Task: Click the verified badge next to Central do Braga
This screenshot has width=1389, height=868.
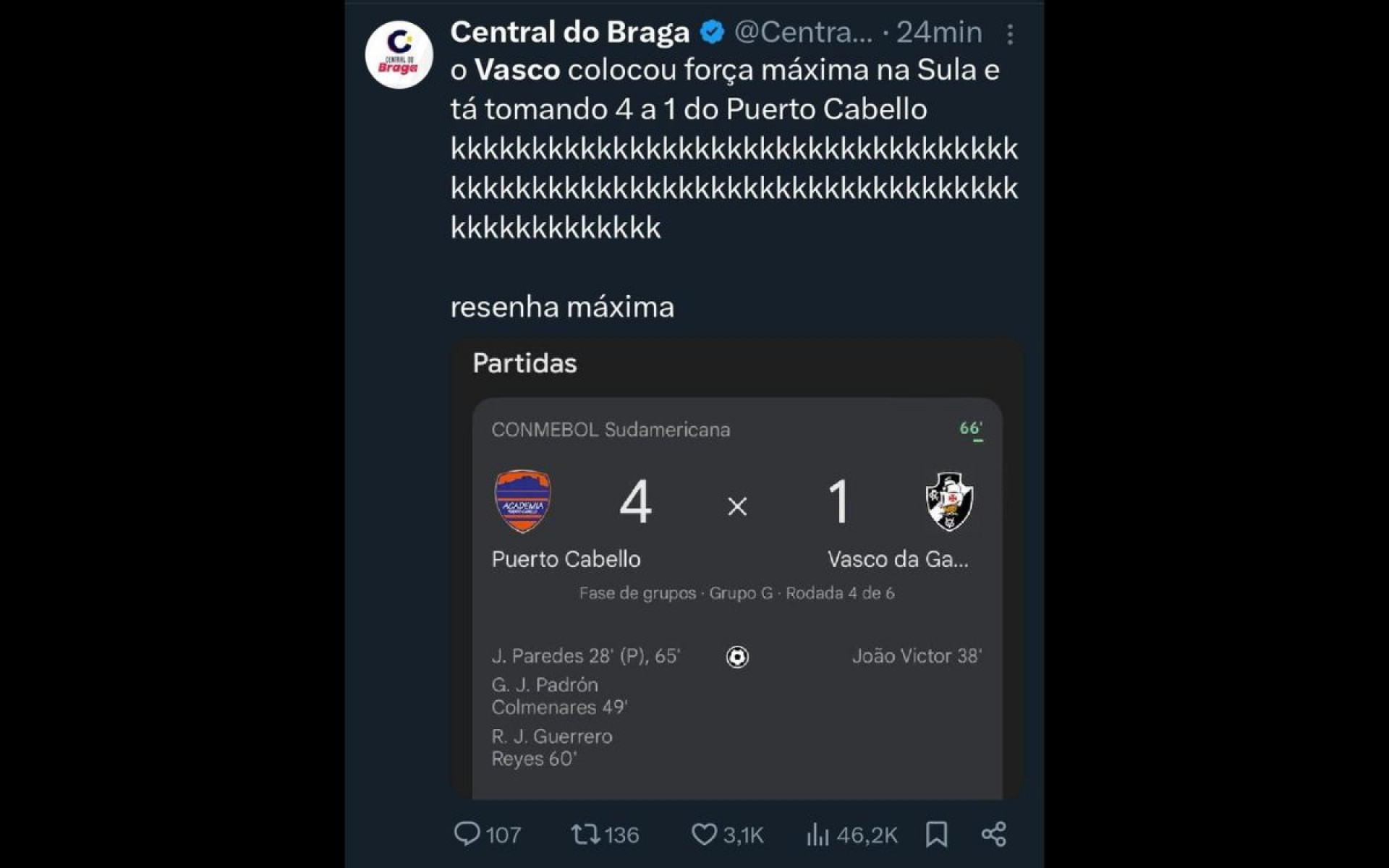Action: (712, 31)
